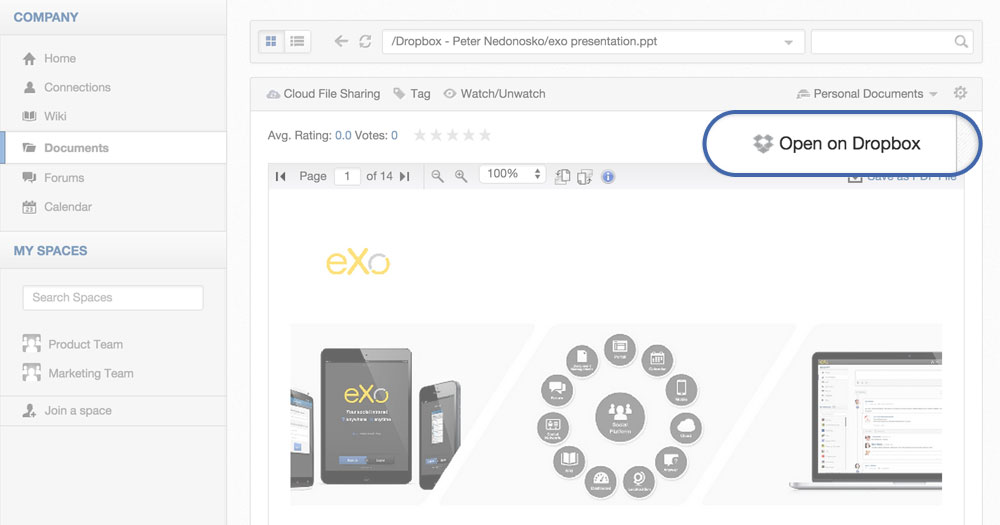Viewport: 1000px width, 525px height.
Task: Switch to list view icon
Action: 297,41
